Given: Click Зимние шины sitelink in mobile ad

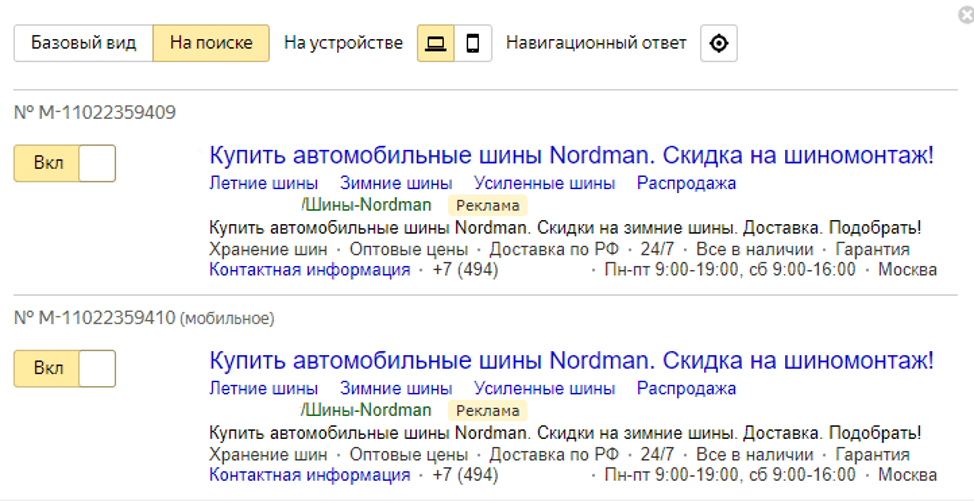Looking at the screenshot, I should point(396,388).
